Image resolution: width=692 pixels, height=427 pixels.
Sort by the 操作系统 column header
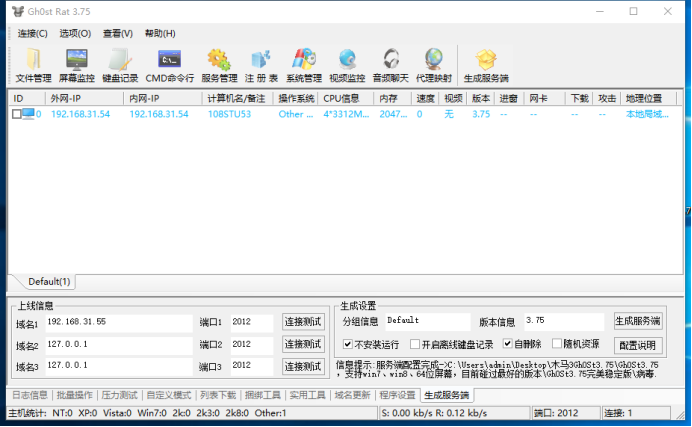coord(296,98)
